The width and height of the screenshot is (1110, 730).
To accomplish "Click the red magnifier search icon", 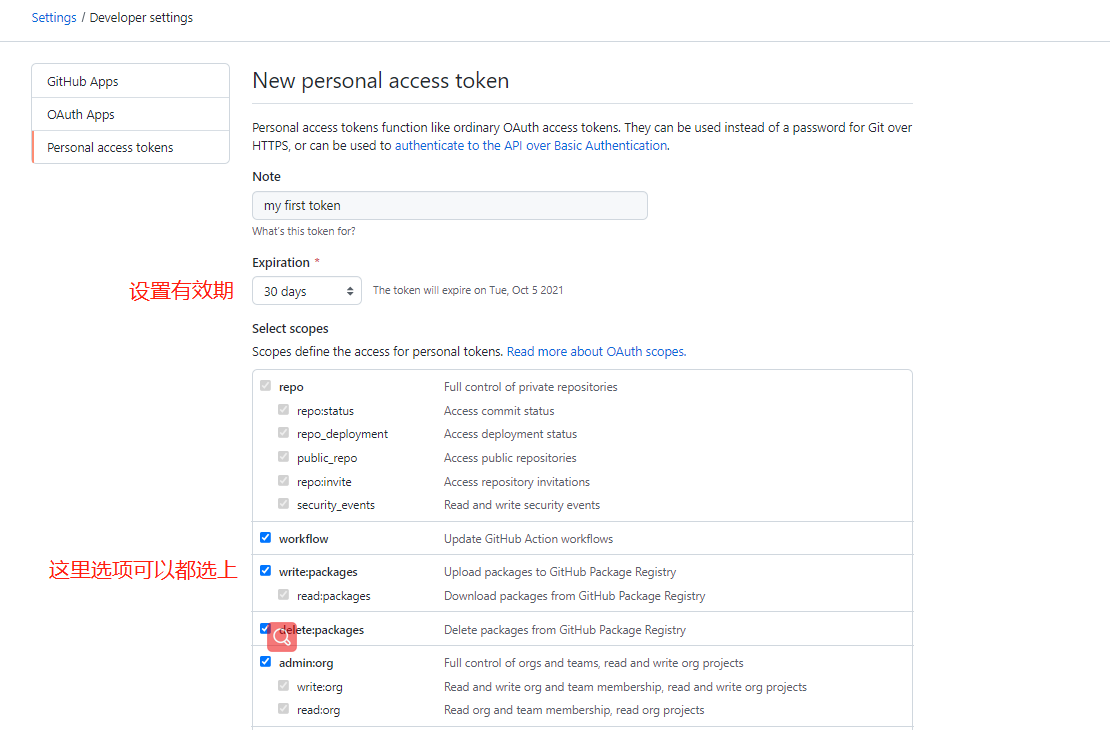I will [x=282, y=637].
